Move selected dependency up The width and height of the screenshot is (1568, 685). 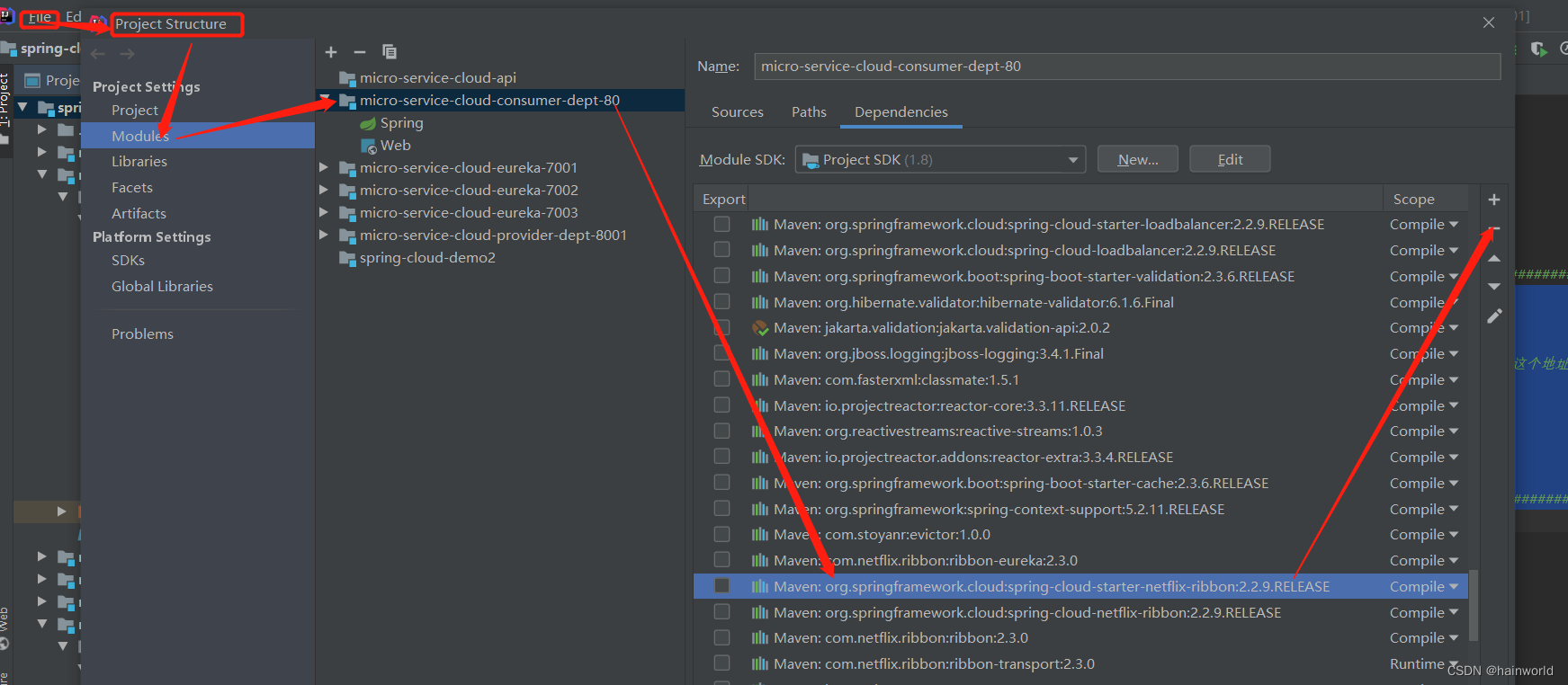tap(1494, 259)
